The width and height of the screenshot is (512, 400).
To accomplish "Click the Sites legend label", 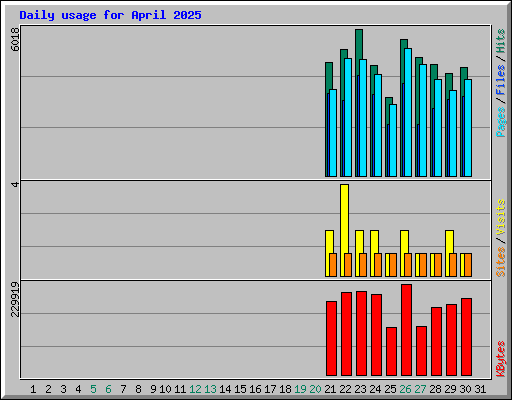I will coord(500,262).
